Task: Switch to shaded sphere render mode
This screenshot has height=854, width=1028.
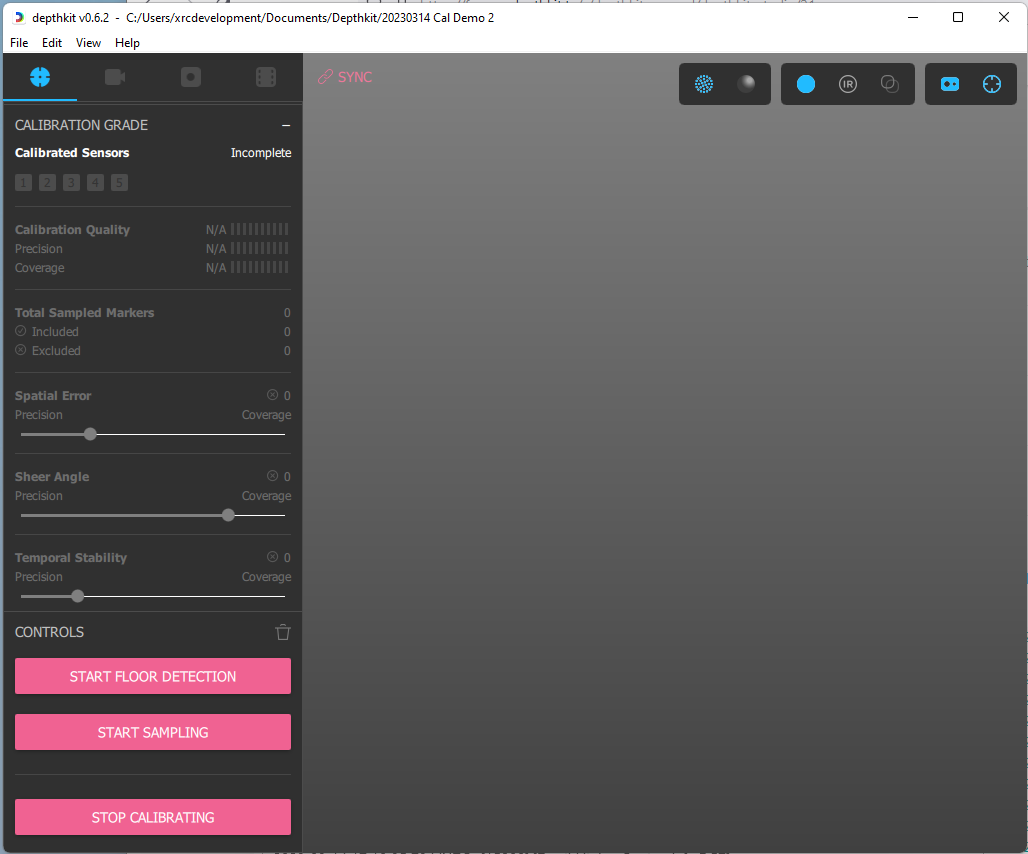Action: tap(746, 84)
